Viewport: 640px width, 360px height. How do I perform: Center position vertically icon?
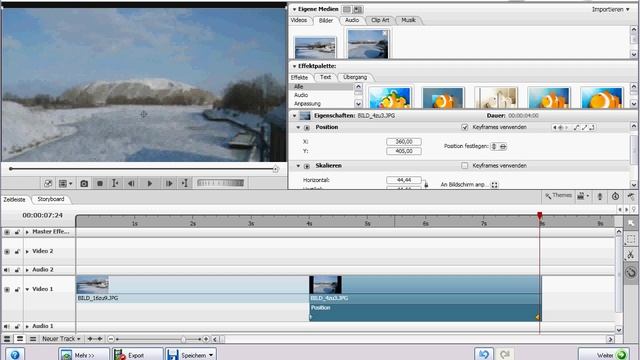click(494, 146)
